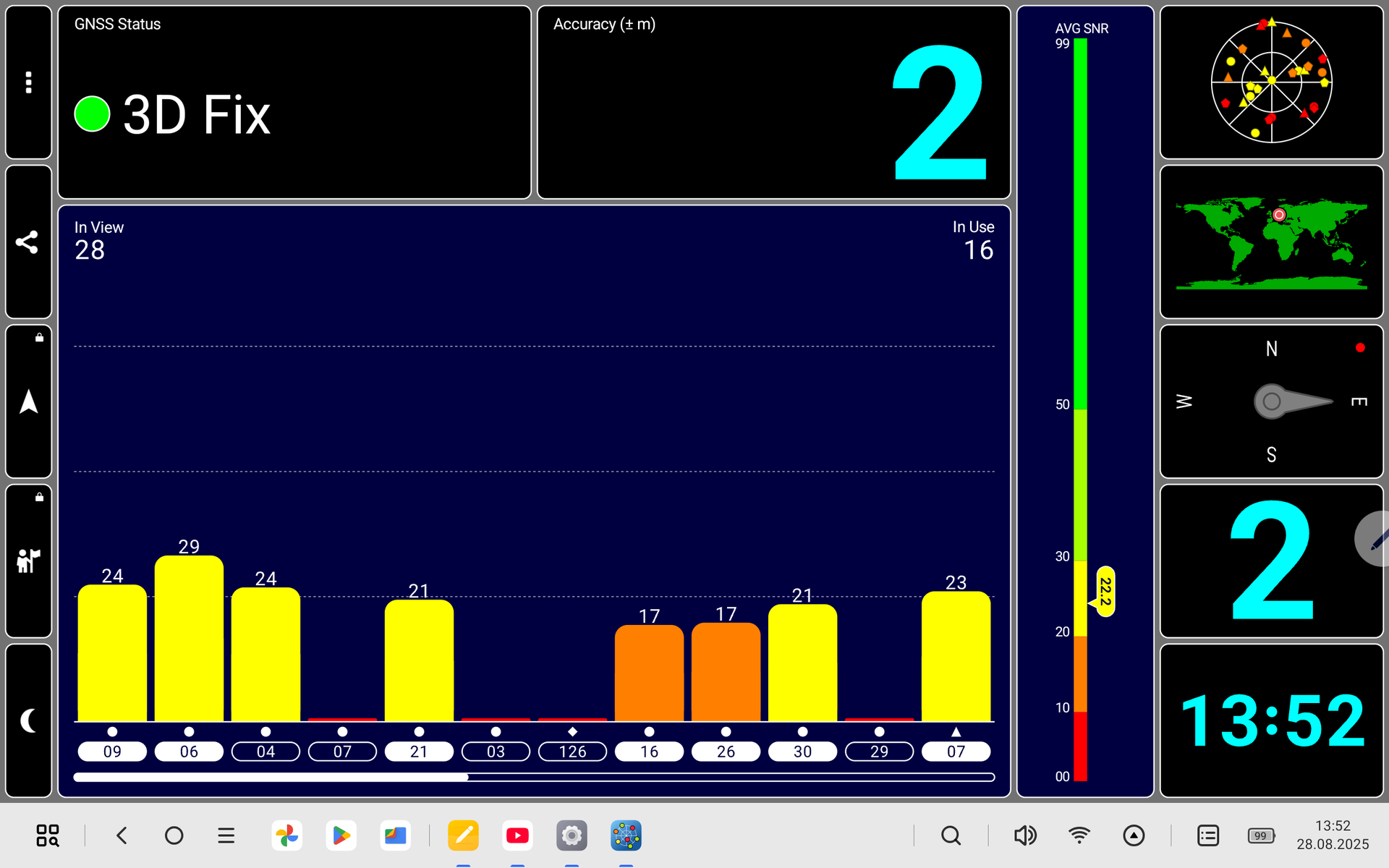Open Google Play Store in the taskbar
The height and width of the screenshot is (868, 1389).
(x=341, y=835)
